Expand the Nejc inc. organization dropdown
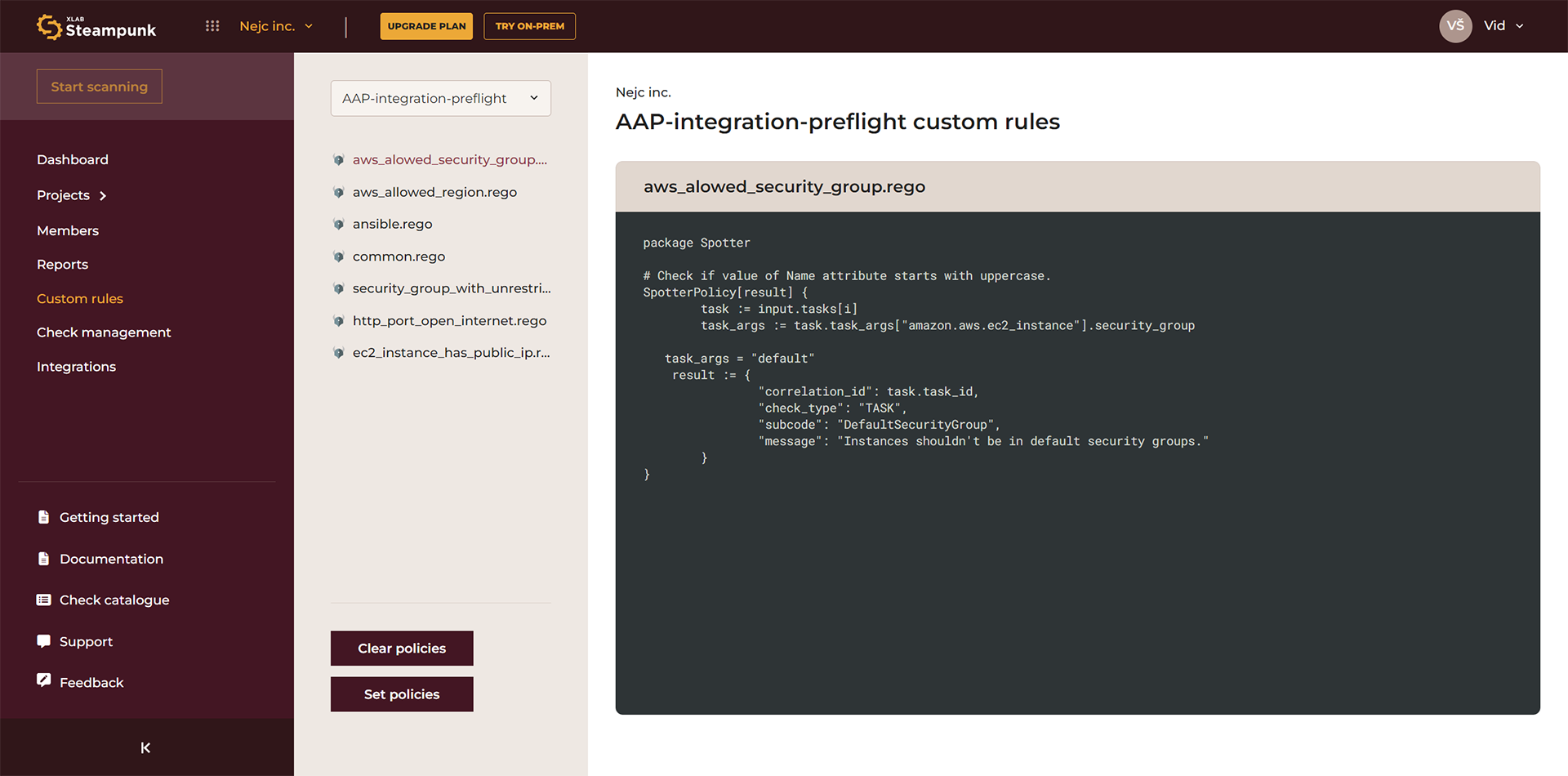This screenshot has height=776, width=1568. (x=276, y=25)
